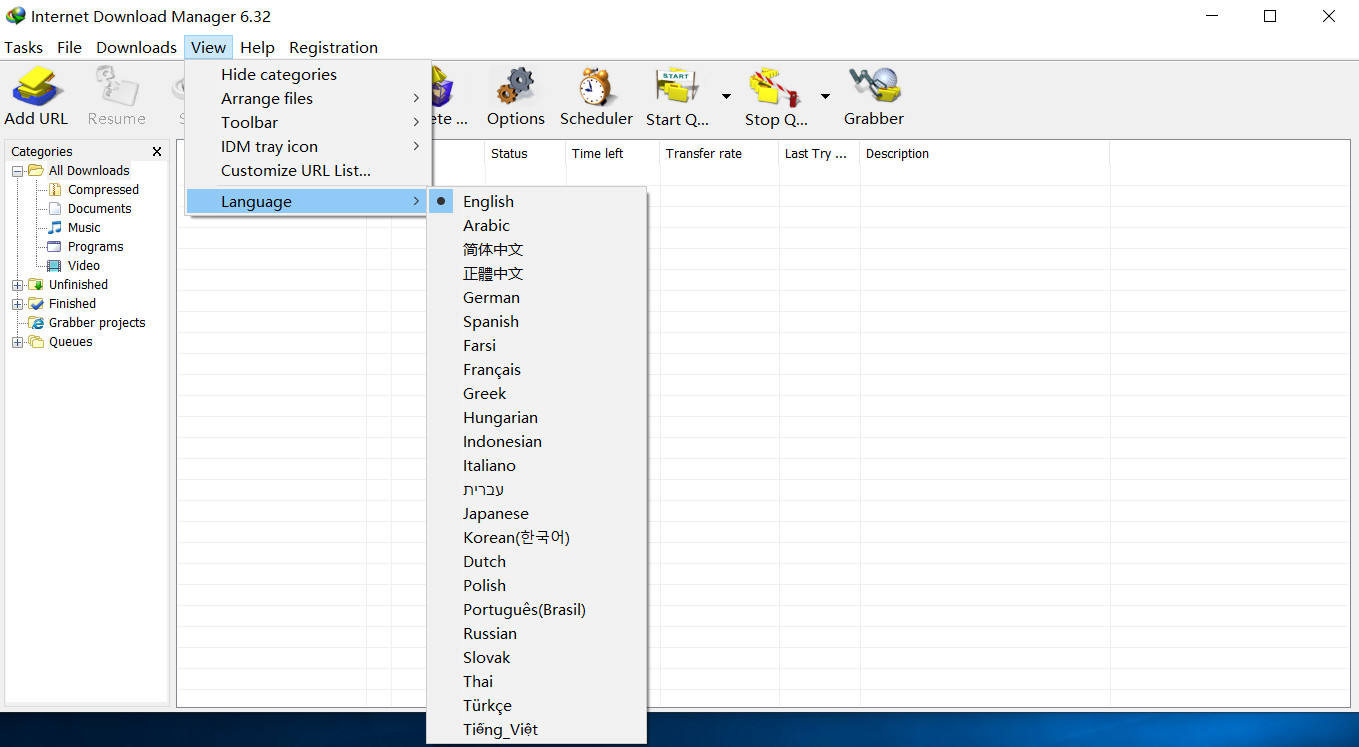
Task: Select Dutch language option
Action: click(537, 561)
